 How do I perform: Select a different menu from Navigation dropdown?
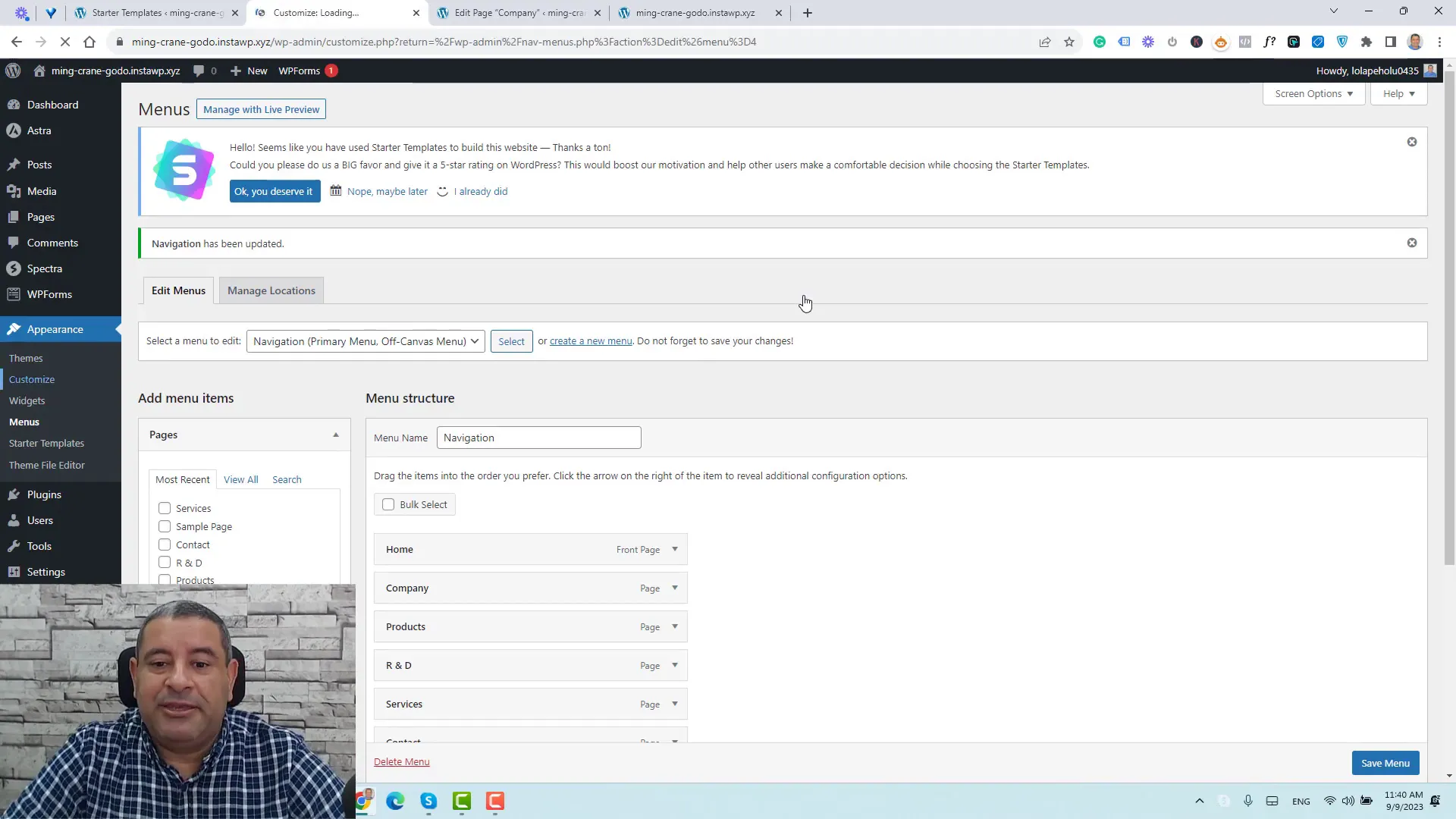[365, 340]
